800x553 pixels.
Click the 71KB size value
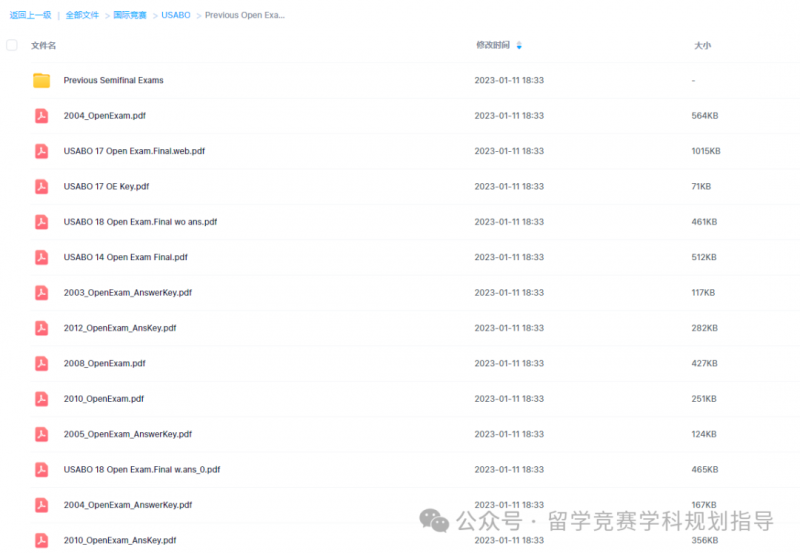[x=701, y=187]
